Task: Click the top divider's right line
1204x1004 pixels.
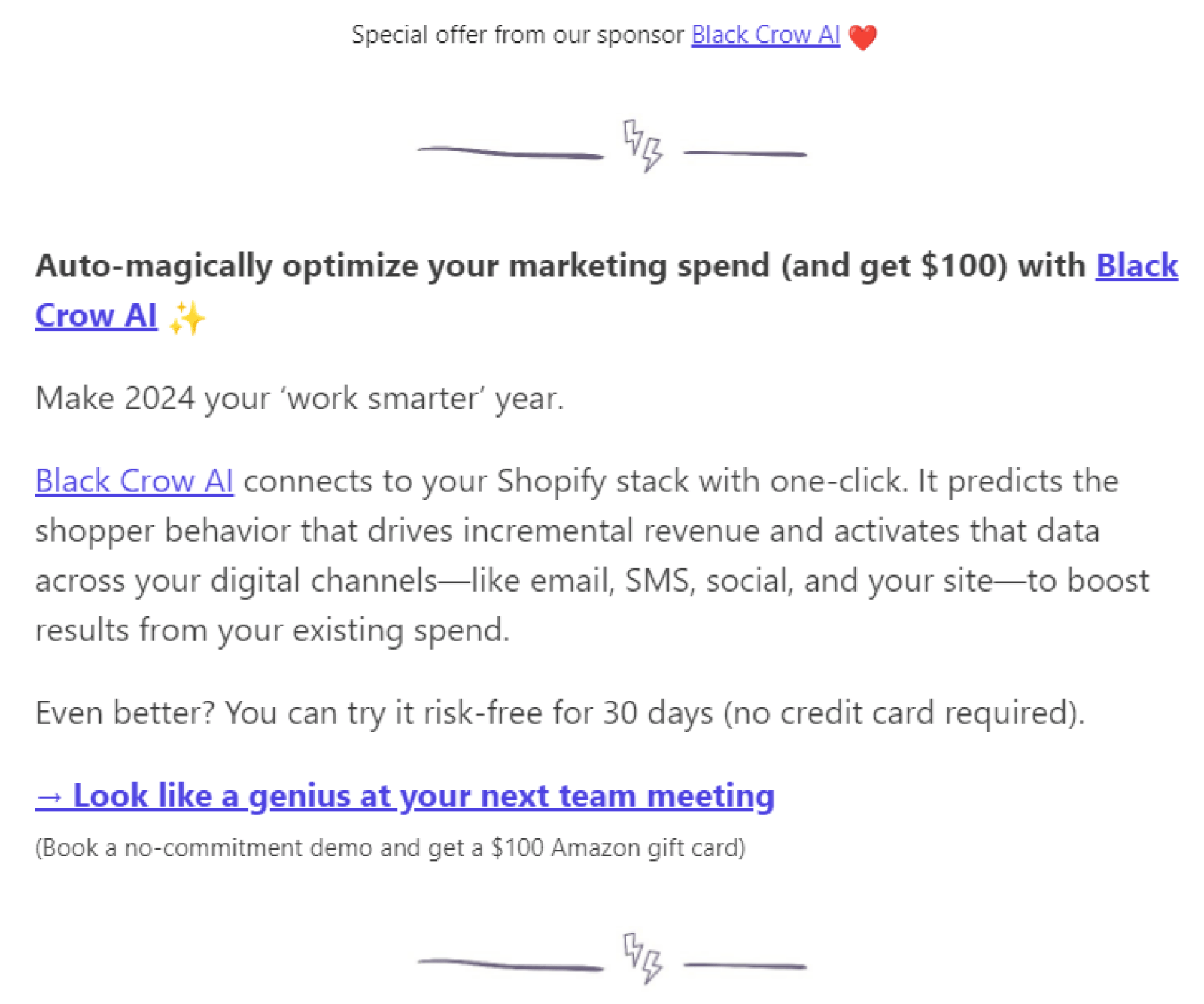Action: pyautogui.click(x=744, y=154)
